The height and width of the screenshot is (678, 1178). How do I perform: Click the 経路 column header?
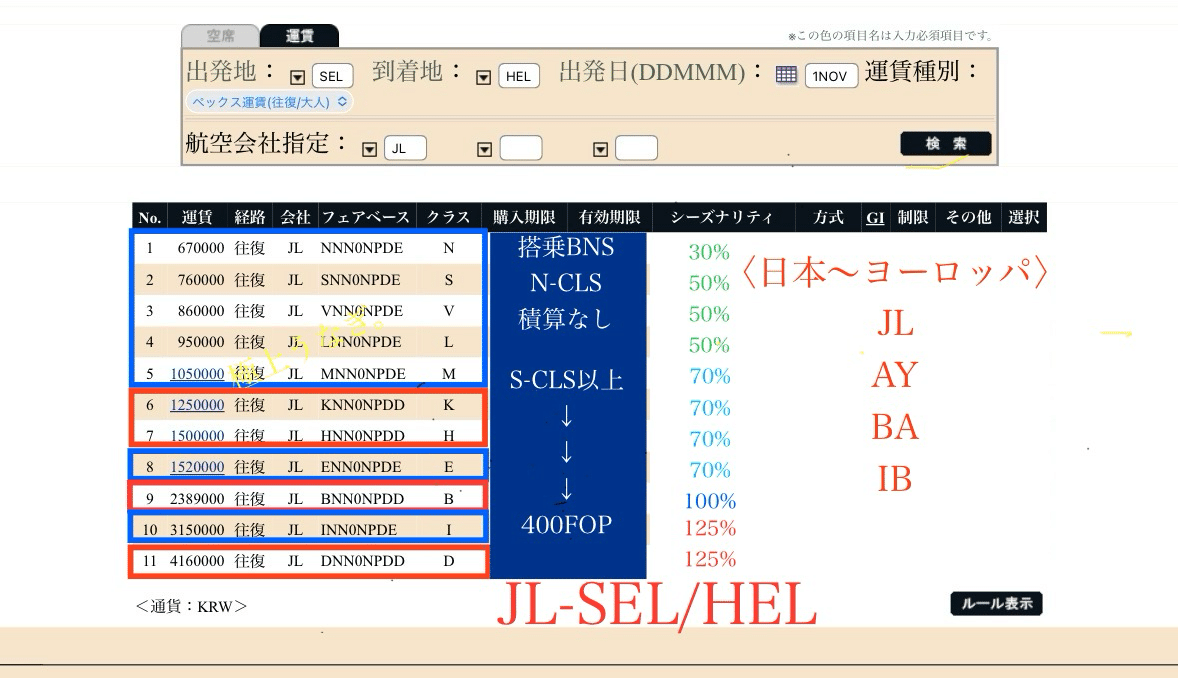250,217
